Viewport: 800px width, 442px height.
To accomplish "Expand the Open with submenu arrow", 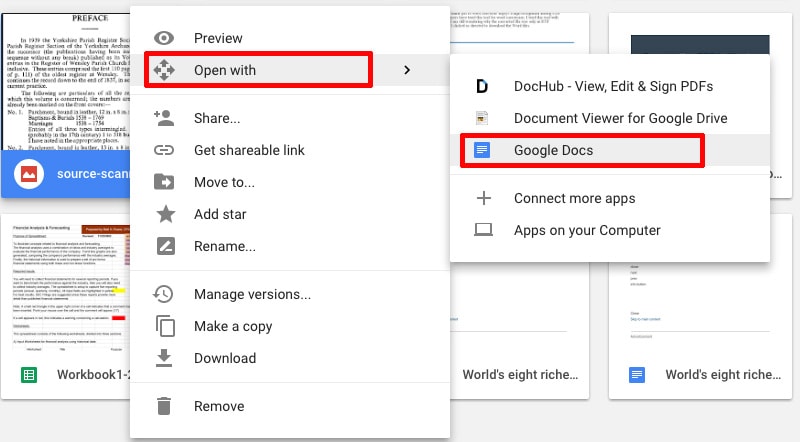I will coord(407,70).
